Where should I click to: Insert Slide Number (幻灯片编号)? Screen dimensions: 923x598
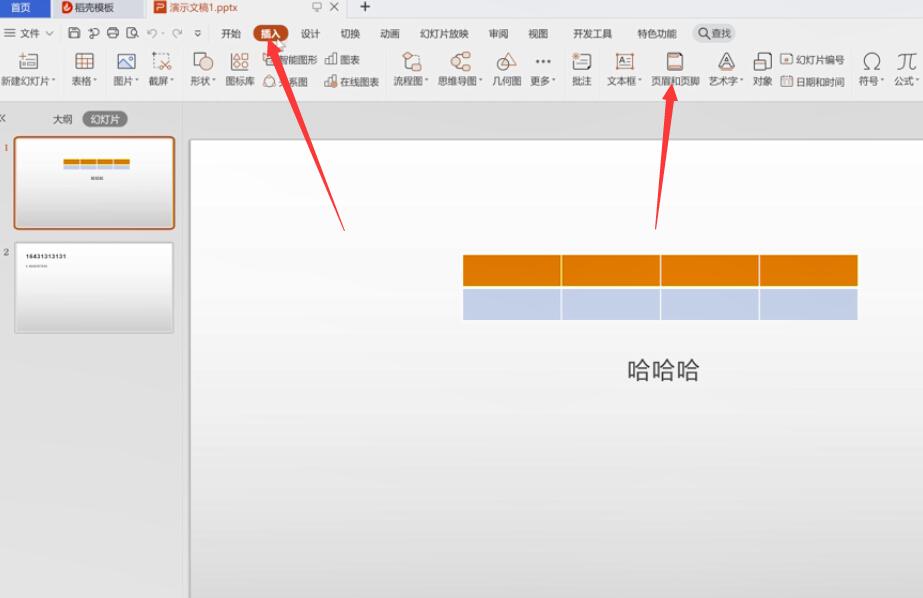pos(812,59)
